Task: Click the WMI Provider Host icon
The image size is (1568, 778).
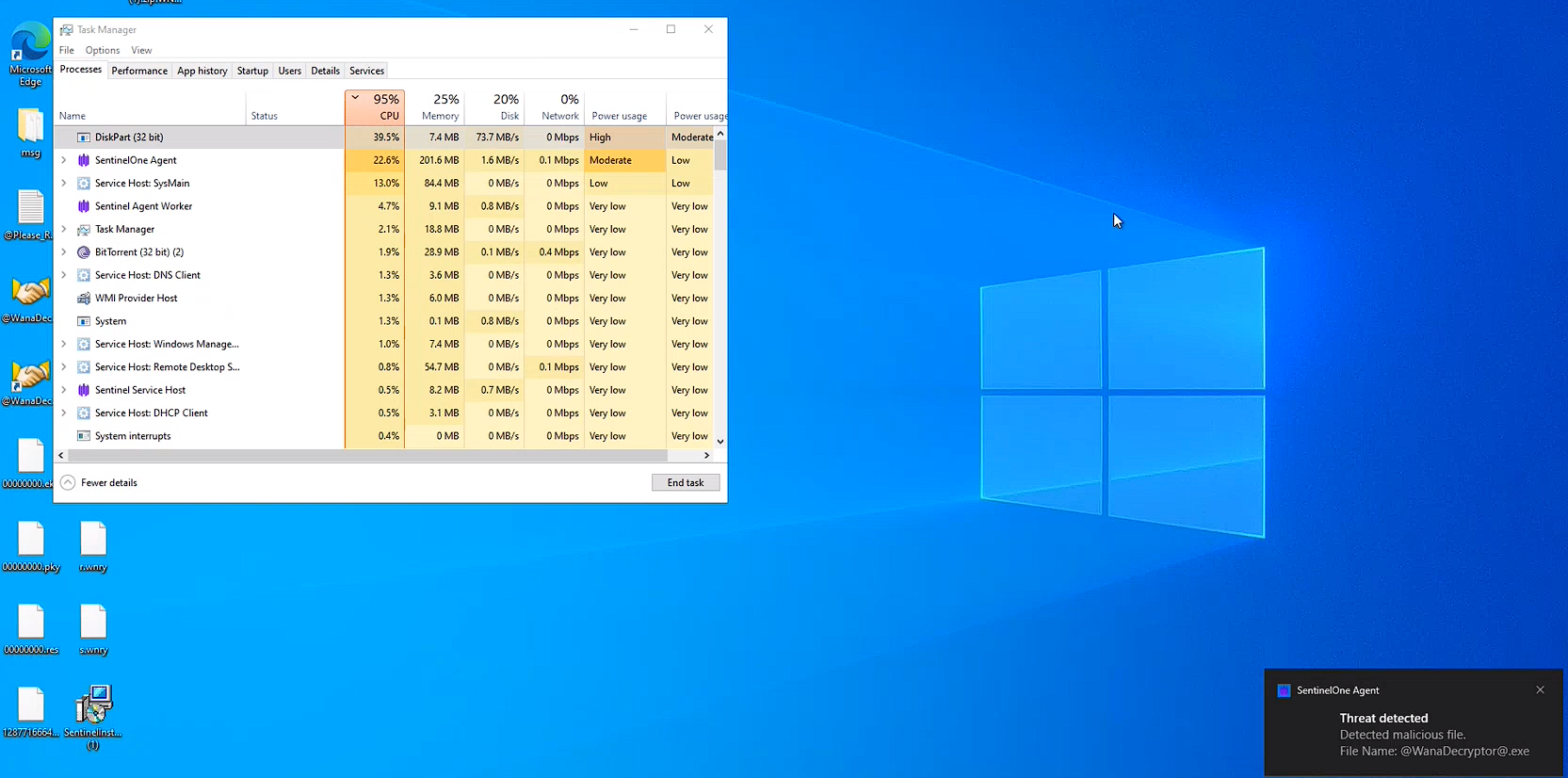Action: [x=84, y=299]
